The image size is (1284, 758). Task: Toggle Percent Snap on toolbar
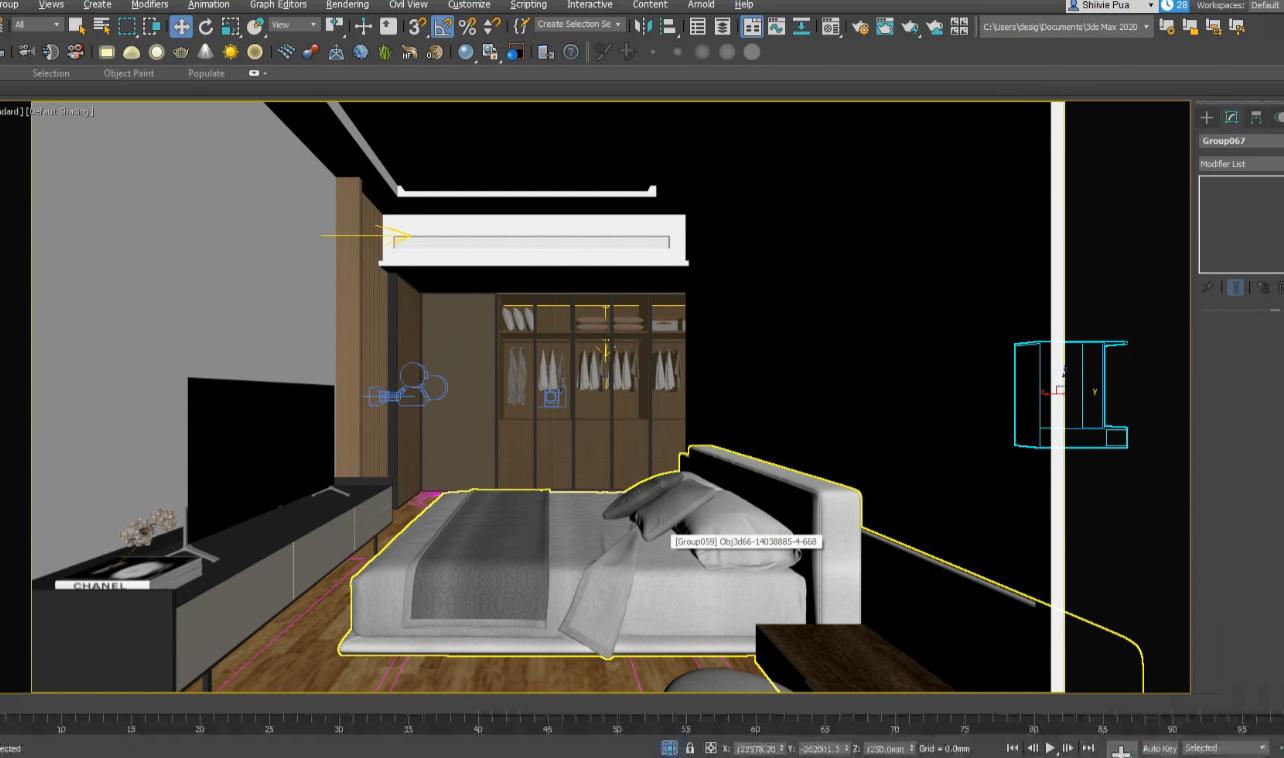(467, 27)
